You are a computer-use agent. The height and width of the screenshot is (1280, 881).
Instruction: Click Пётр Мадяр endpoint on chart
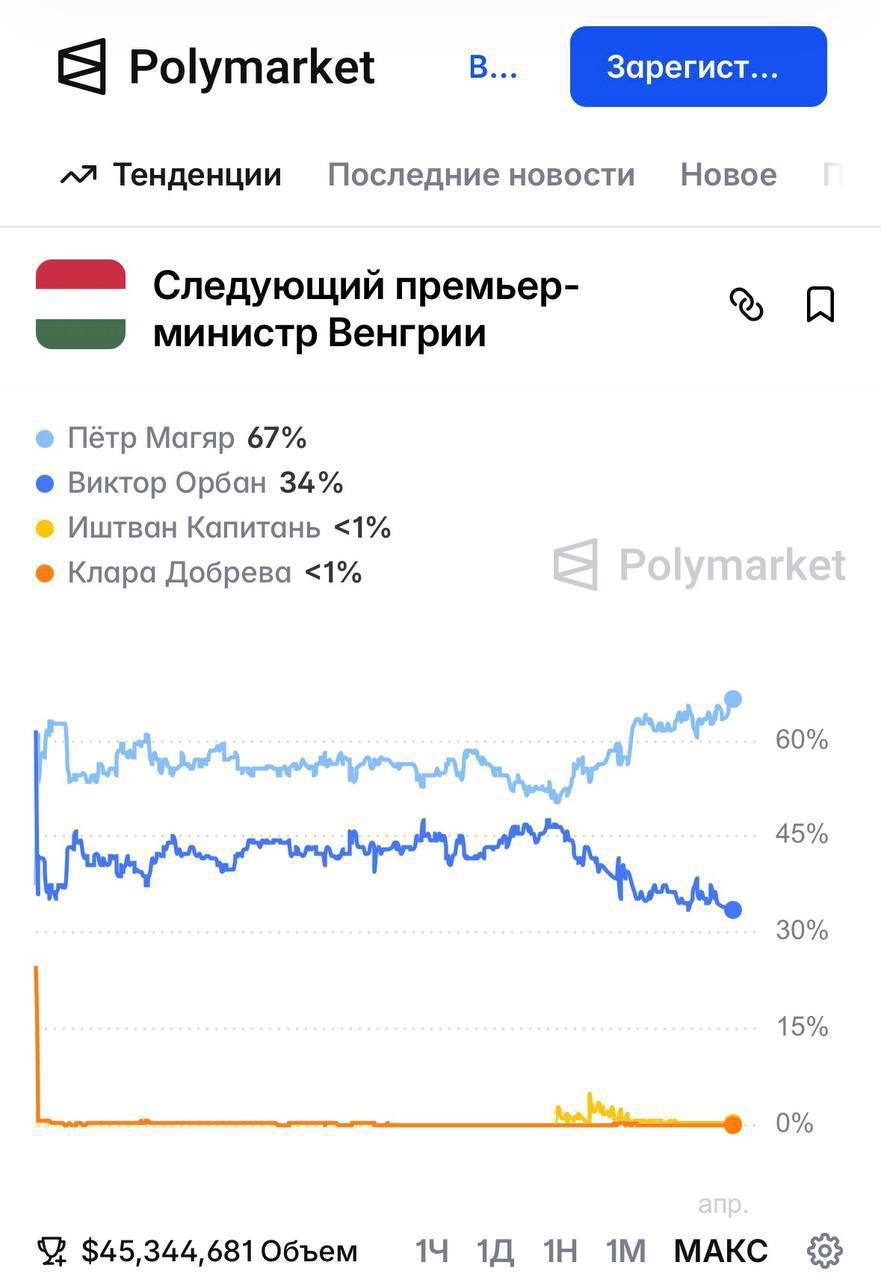click(x=733, y=699)
